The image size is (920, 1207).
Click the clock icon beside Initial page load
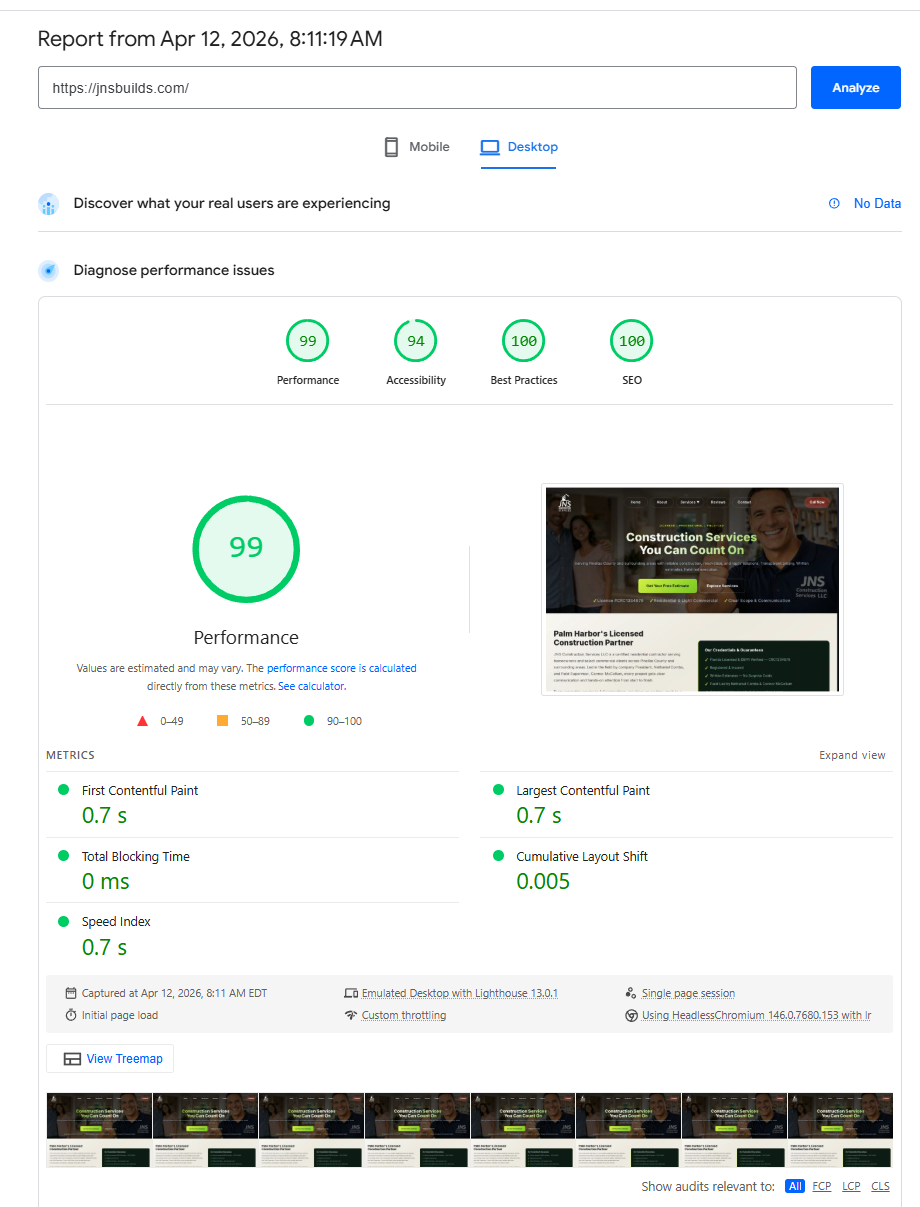pos(70,1015)
